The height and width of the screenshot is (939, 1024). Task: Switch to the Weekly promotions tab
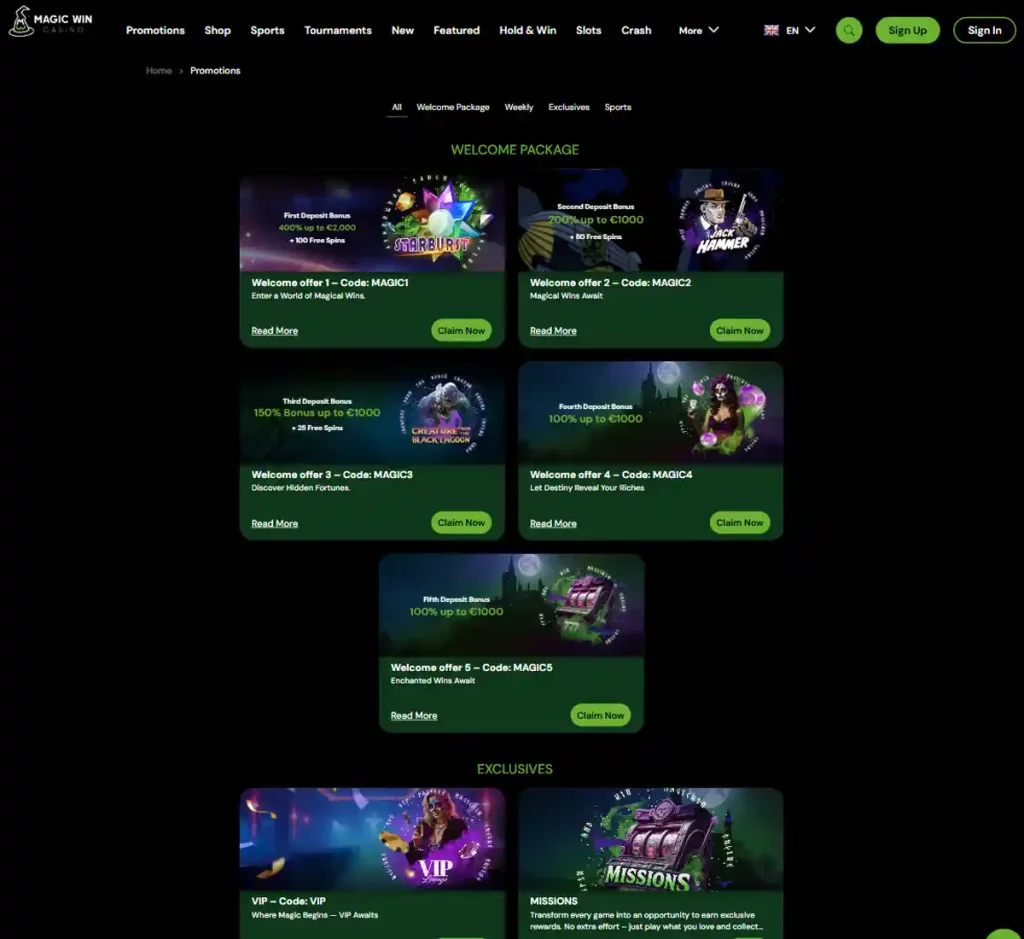(x=519, y=107)
